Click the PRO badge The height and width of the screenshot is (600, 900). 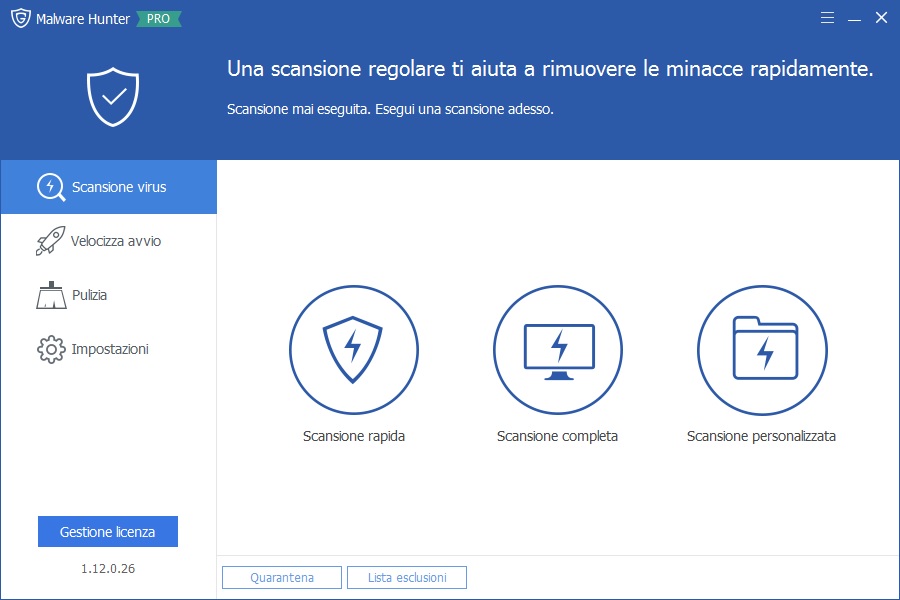158,19
